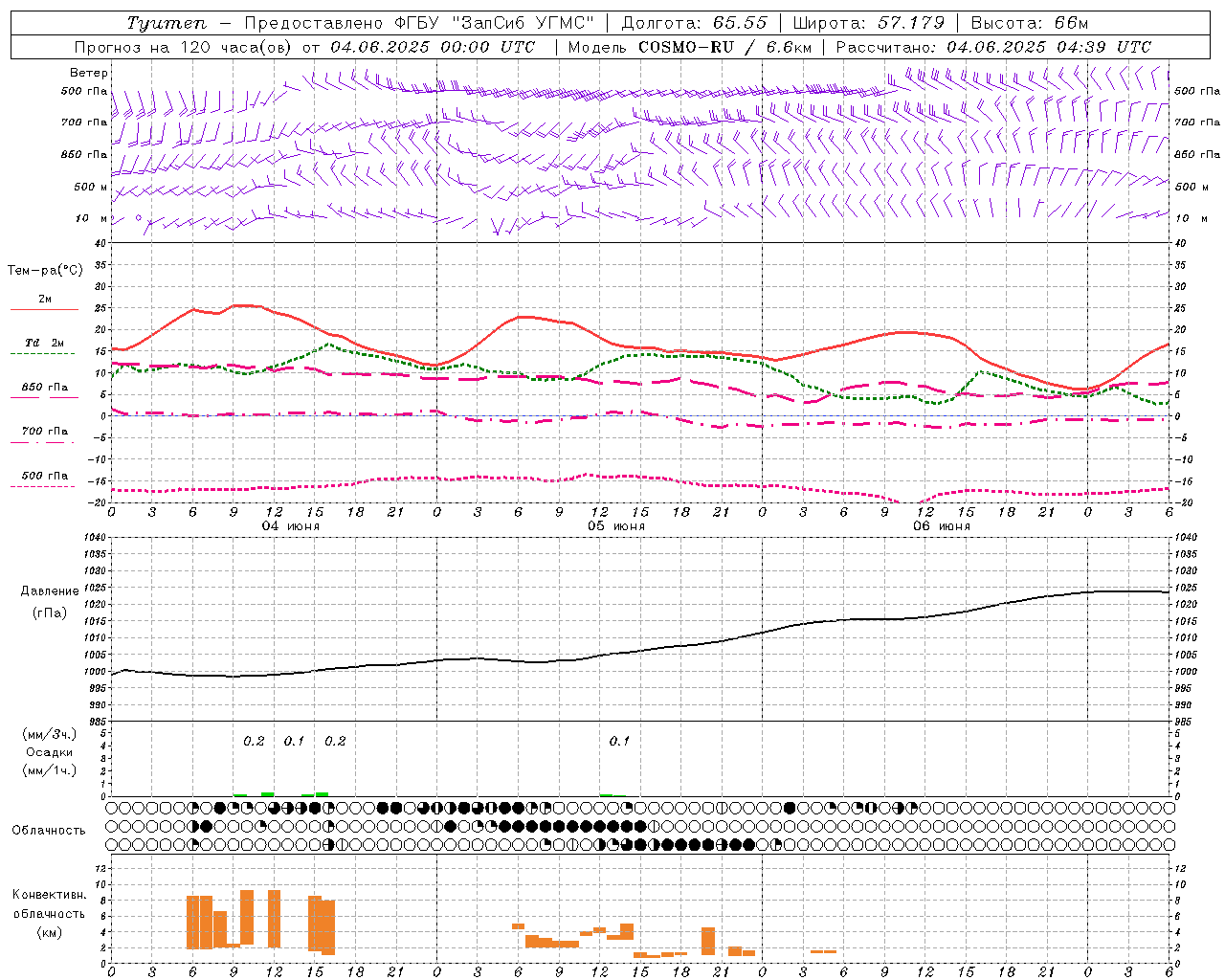Viewport: 1225px width, 980px height.
Task: Select the "Предоставлено ФГБУ ЗапСиб УГМС" provider text
Action: click(x=419, y=23)
